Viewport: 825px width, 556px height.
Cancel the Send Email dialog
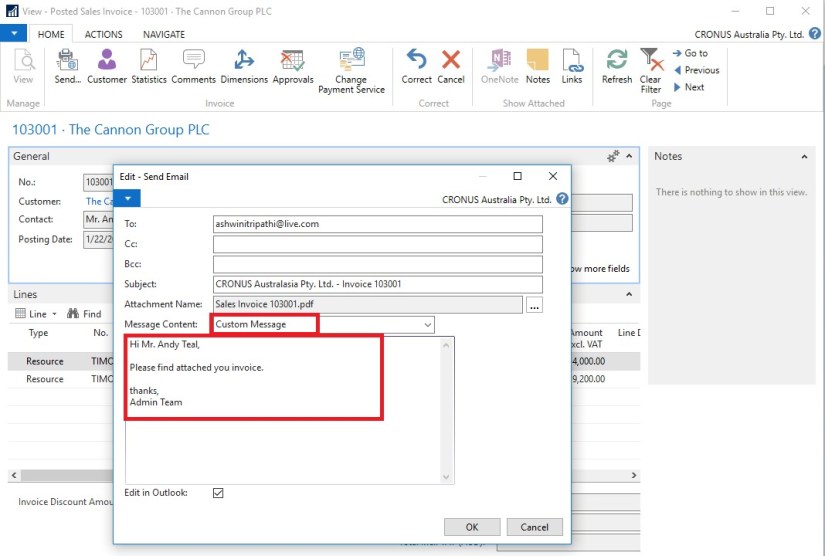pos(534,527)
